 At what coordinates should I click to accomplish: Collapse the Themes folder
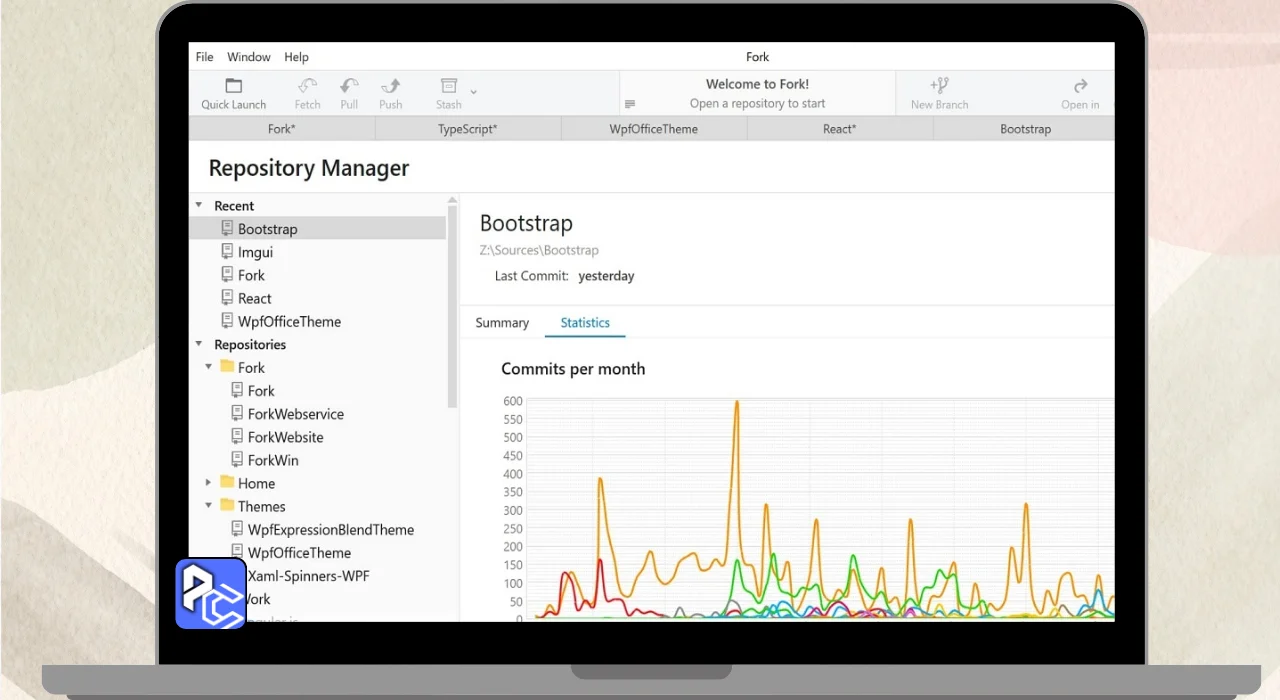(x=209, y=506)
